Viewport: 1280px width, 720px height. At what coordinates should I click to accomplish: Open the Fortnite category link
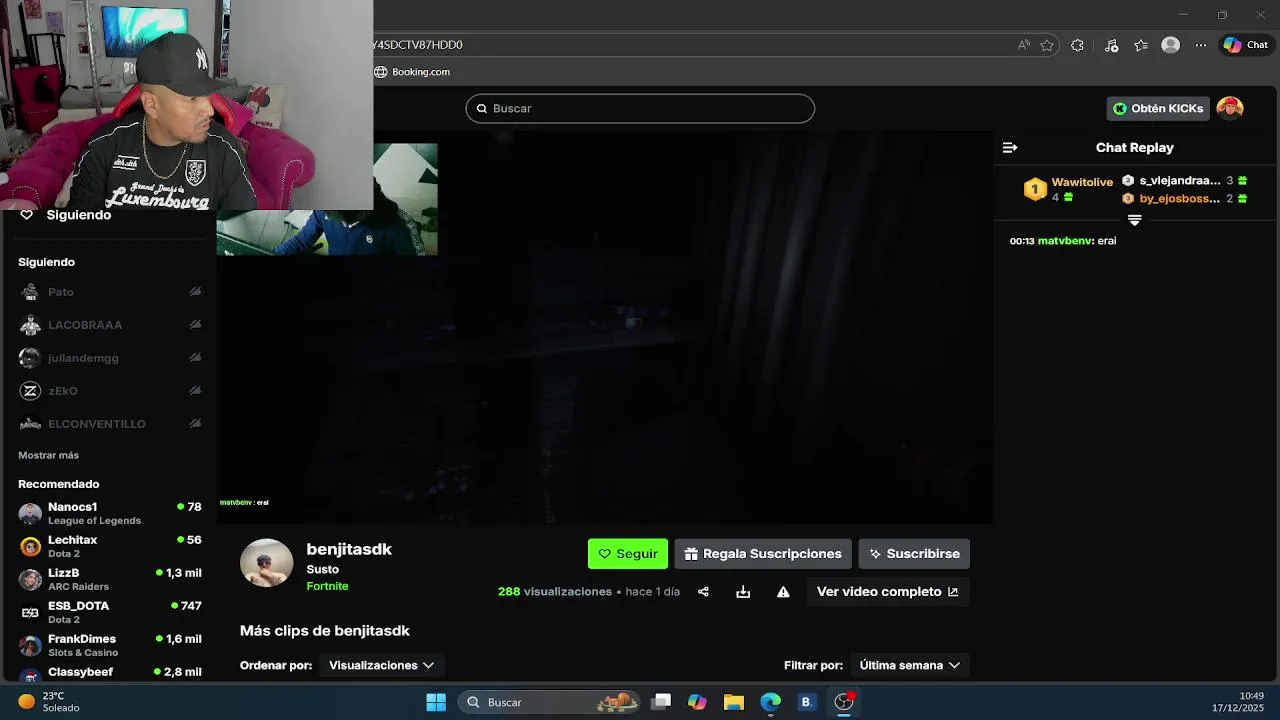tap(327, 586)
